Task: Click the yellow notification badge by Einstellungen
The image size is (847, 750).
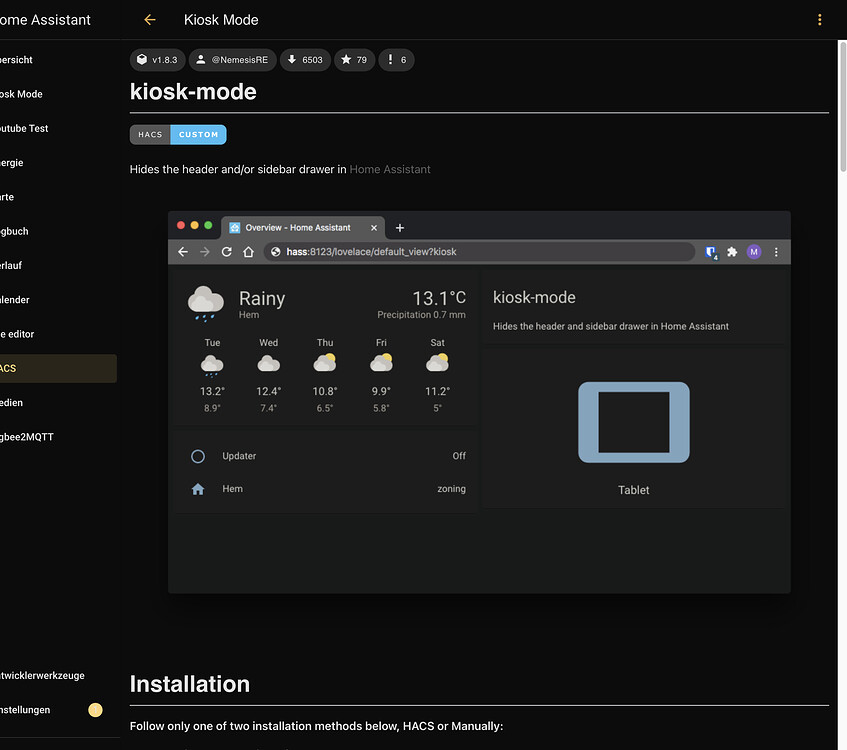Action: [95, 710]
